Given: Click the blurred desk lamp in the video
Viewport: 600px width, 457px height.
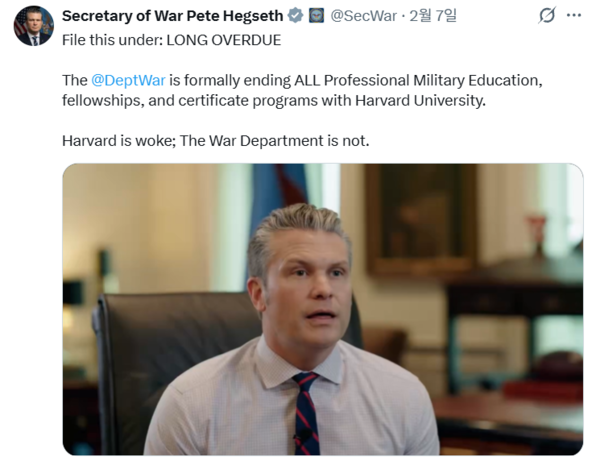Looking at the screenshot, I should tap(80, 283).
